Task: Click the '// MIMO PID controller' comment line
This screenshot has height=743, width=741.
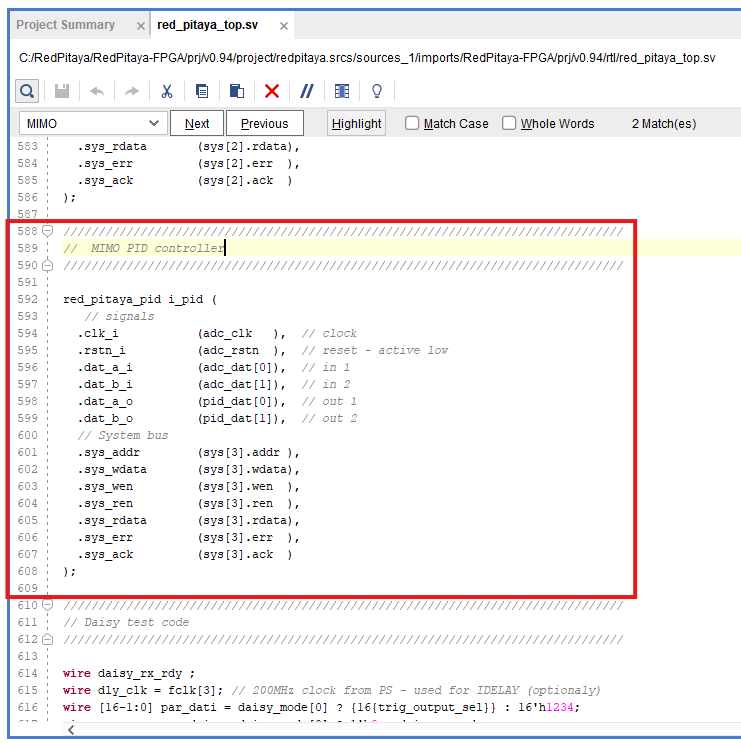Action: (x=144, y=248)
